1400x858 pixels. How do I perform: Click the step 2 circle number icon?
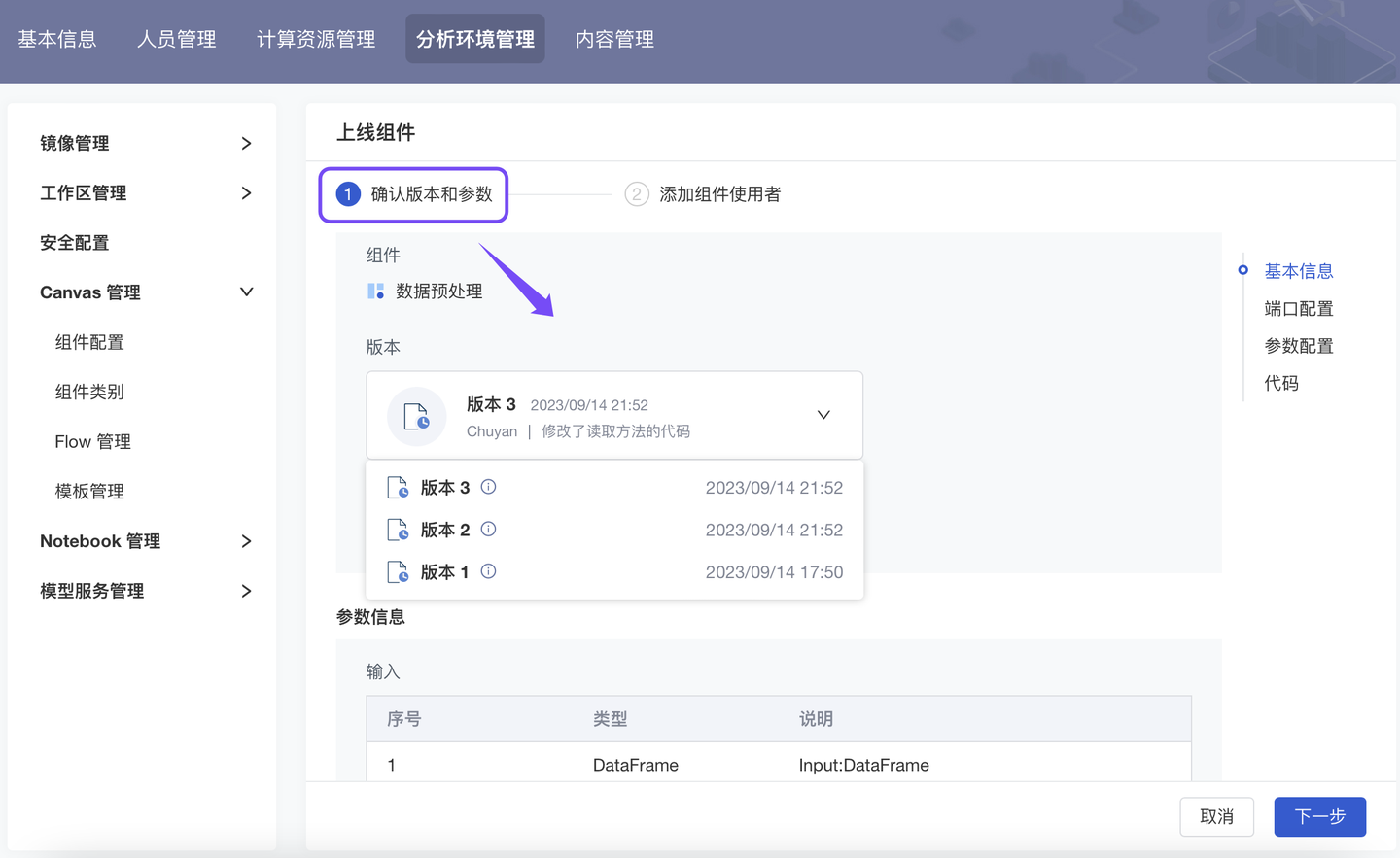637,194
